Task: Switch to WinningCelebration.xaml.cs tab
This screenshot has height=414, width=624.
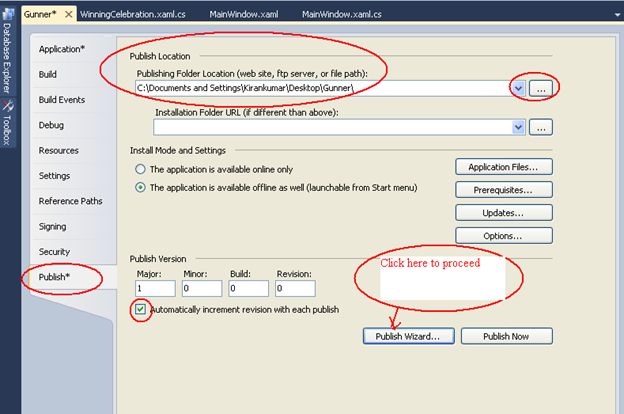Action: click(x=133, y=14)
